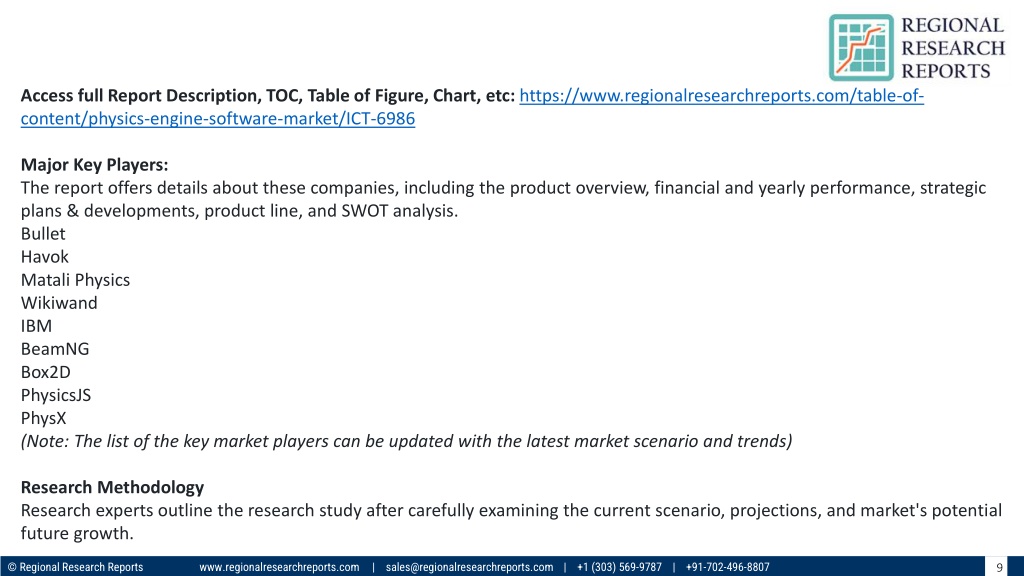Click the PhysX list entry
The image size is (1024, 576).
[x=43, y=418]
